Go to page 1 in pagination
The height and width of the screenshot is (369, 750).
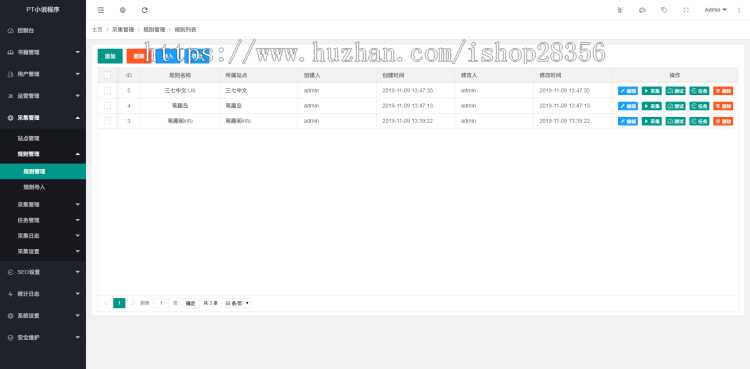(119, 303)
